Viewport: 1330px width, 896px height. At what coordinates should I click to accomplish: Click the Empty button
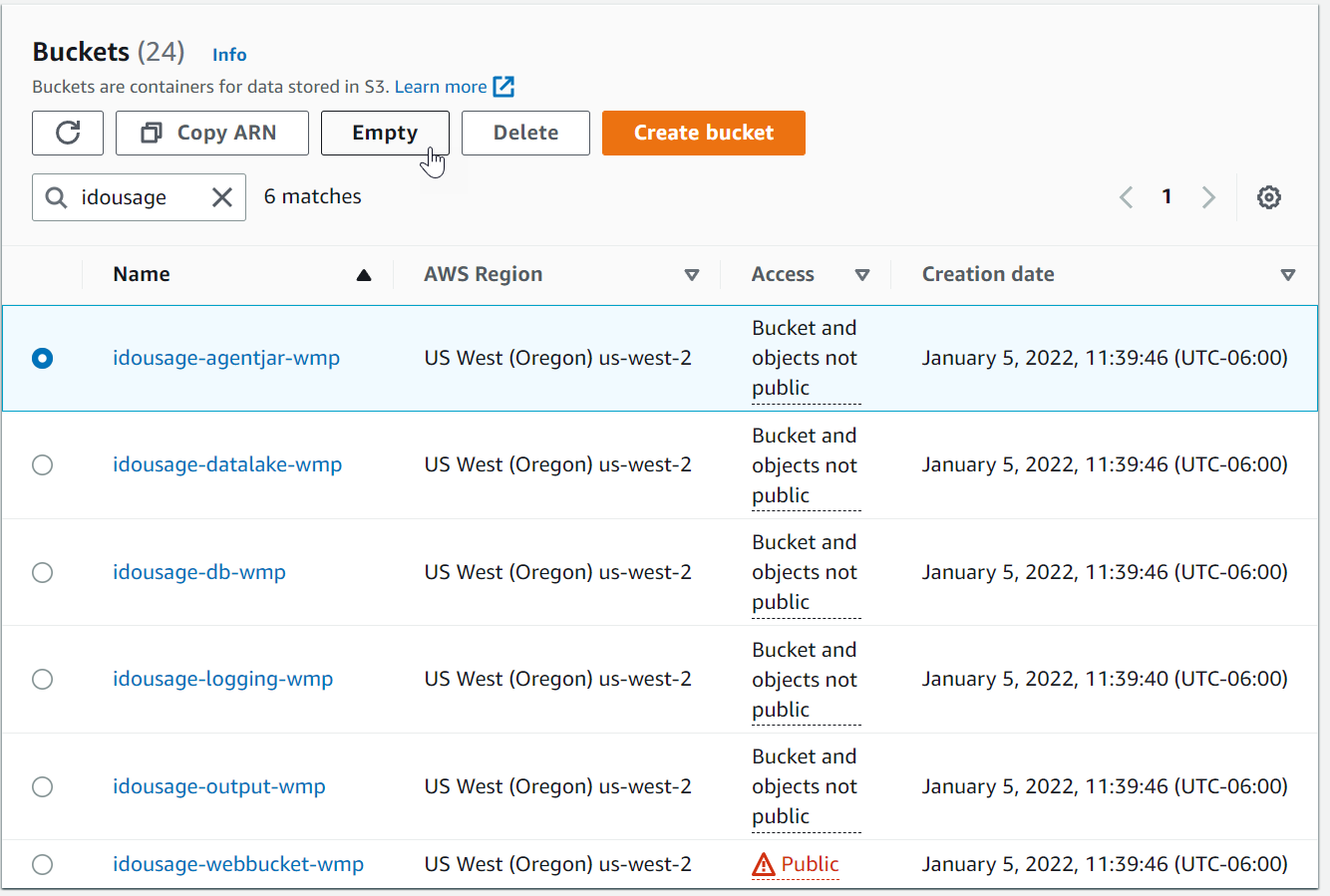tap(385, 133)
